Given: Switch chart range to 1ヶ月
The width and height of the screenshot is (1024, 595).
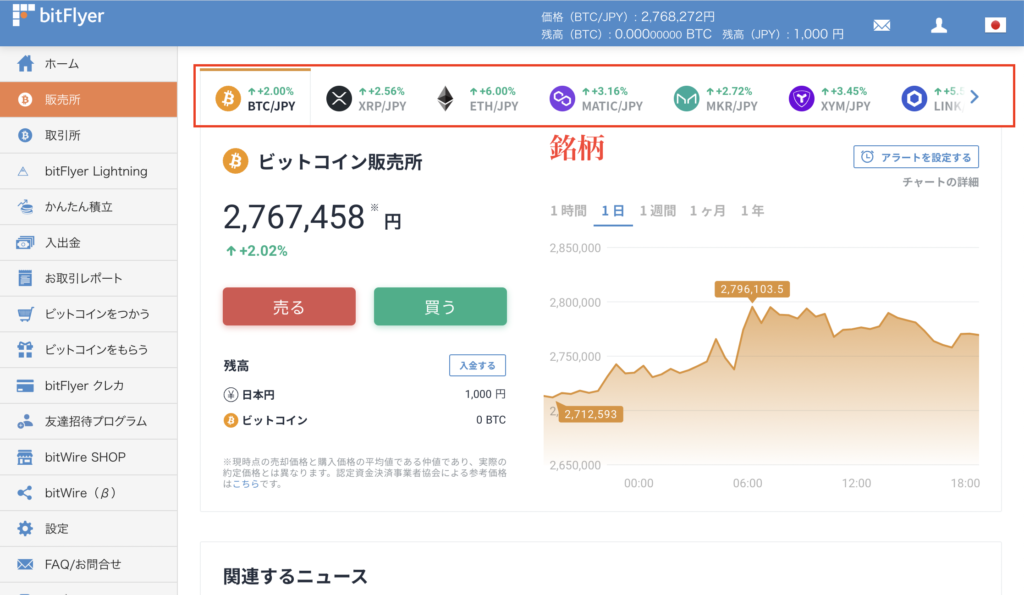Looking at the screenshot, I should [709, 211].
